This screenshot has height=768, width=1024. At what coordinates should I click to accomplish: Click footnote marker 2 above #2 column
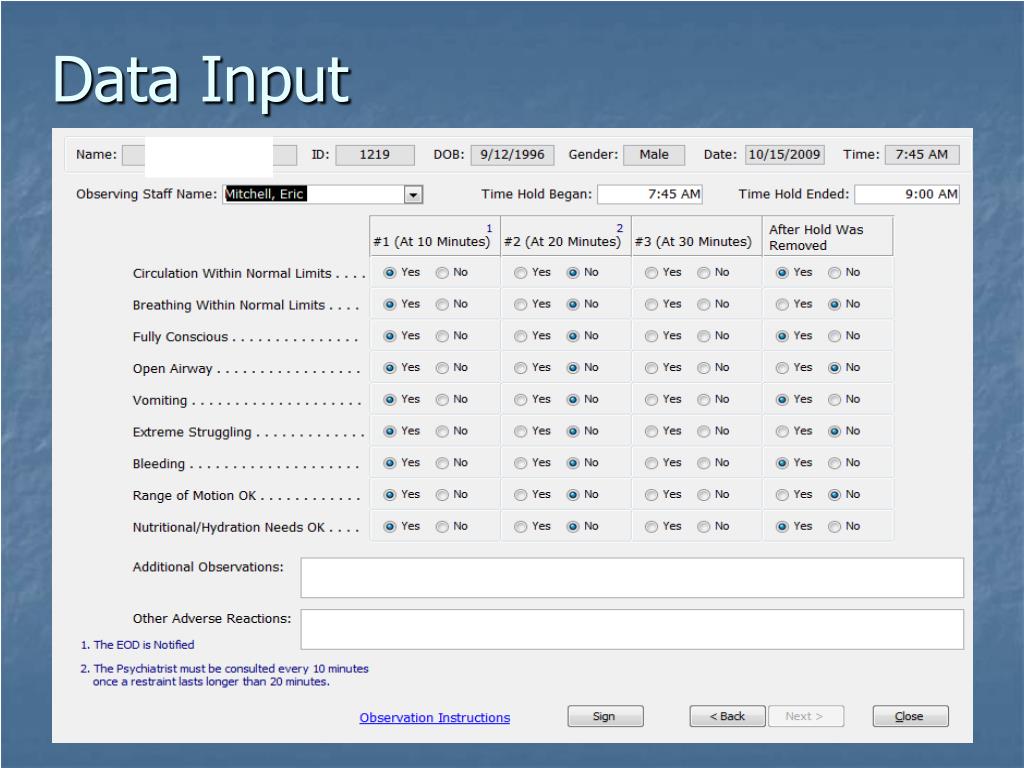tap(620, 229)
